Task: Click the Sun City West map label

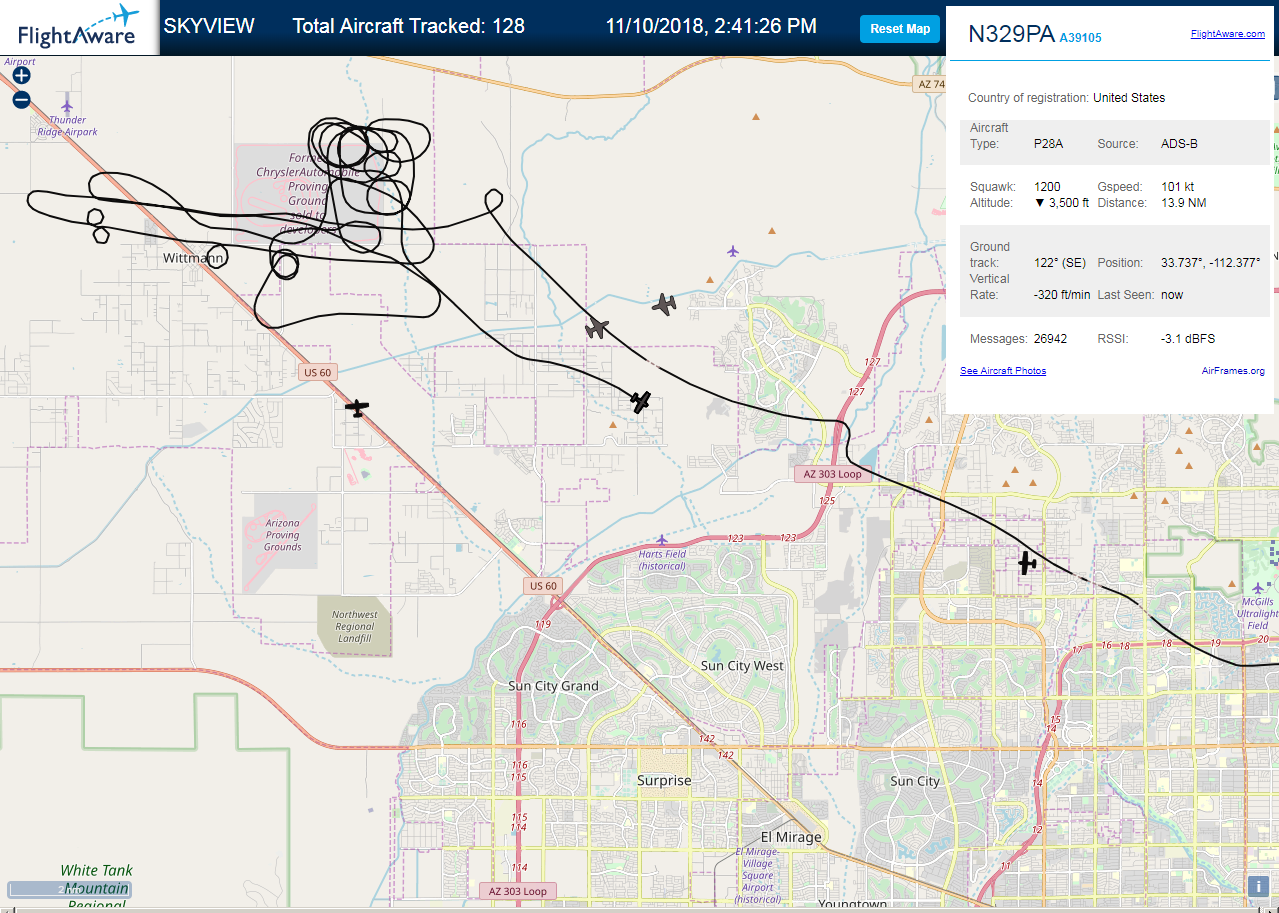Action: tap(742, 666)
